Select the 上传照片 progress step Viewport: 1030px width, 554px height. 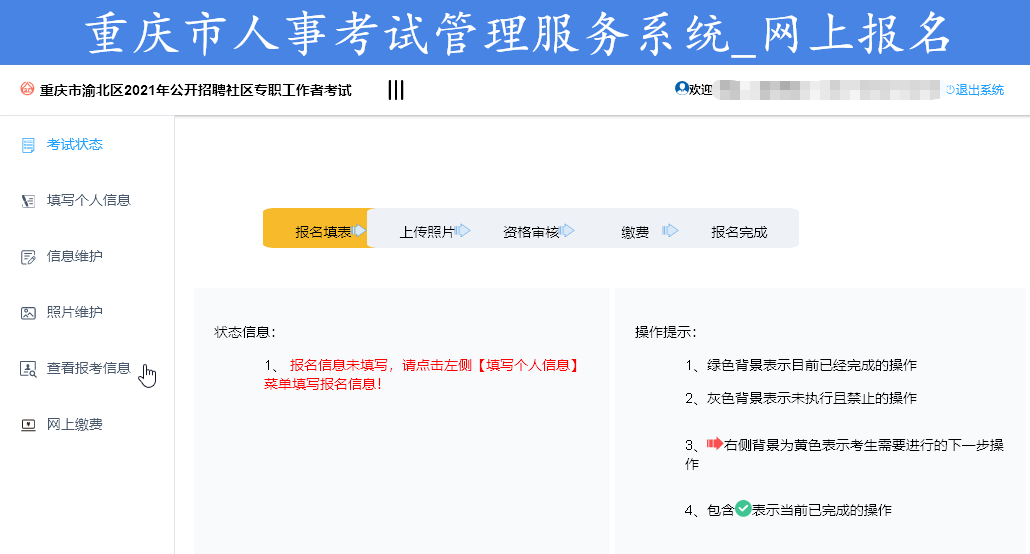point(427,232)
